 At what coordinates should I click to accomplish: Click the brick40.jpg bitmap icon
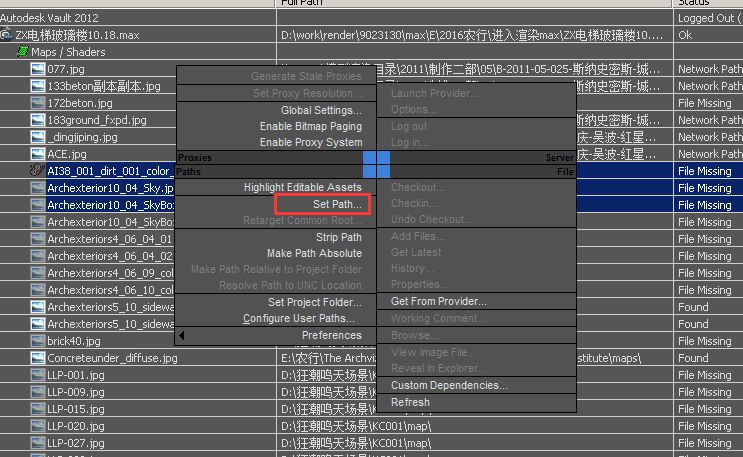(38, 341)
